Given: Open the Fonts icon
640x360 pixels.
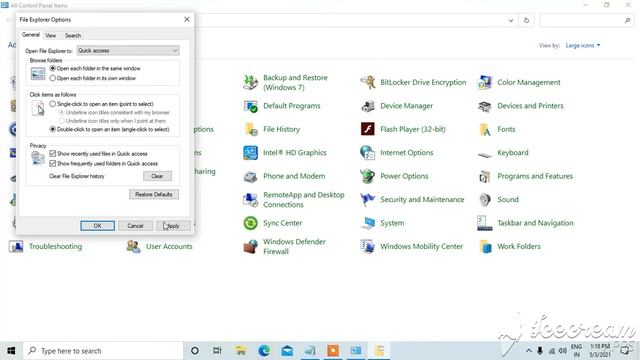Looking at the screenshot, I should (x=484, y=129).
